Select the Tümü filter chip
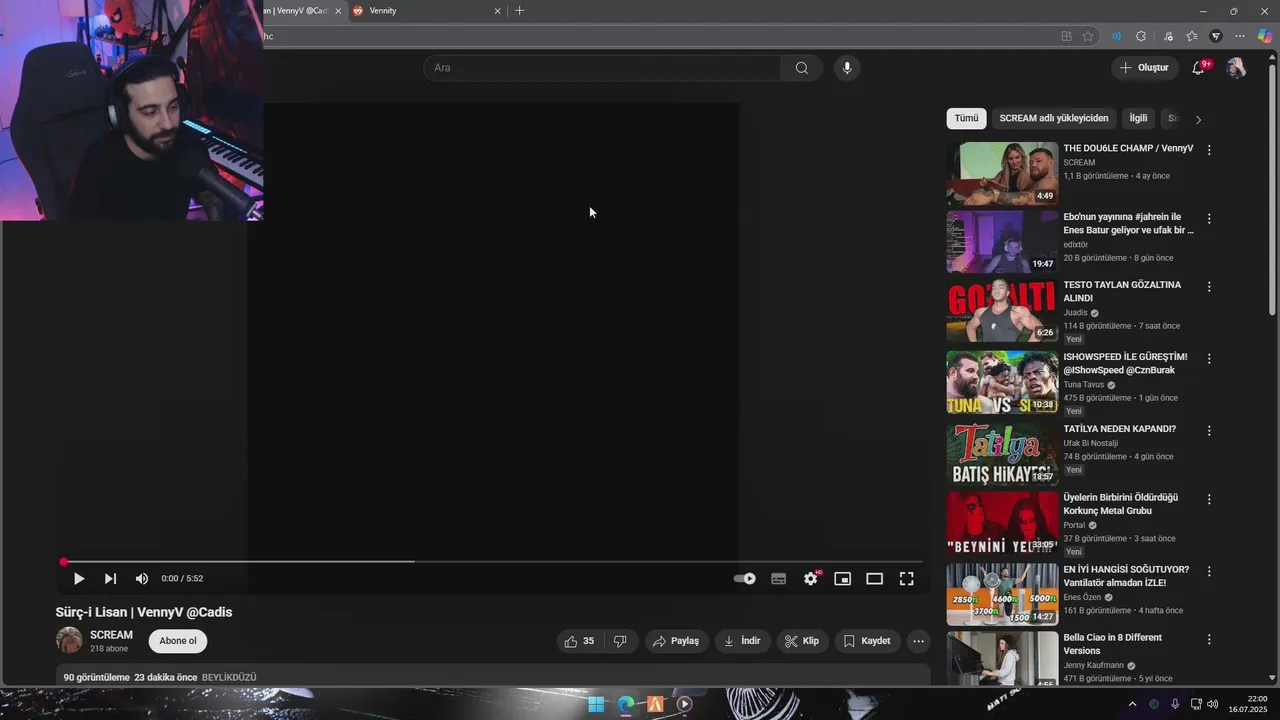 tap(966, 118)
